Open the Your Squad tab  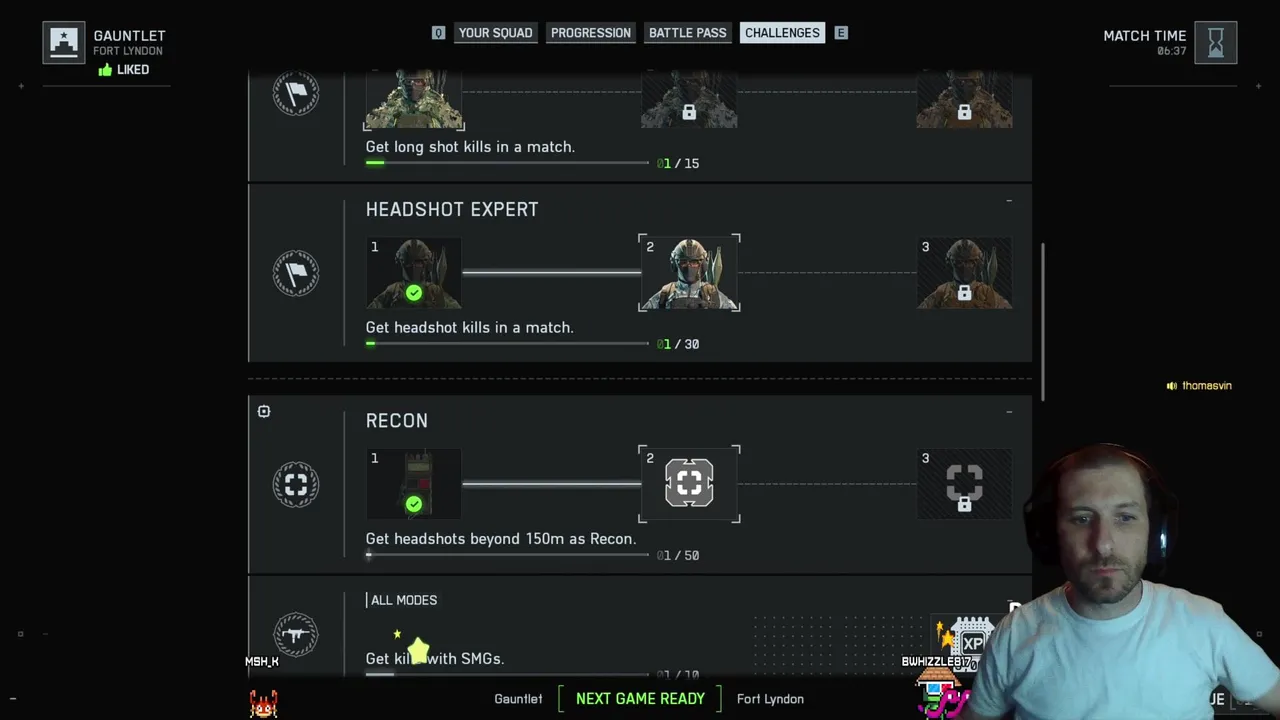[x=495, y=33]
